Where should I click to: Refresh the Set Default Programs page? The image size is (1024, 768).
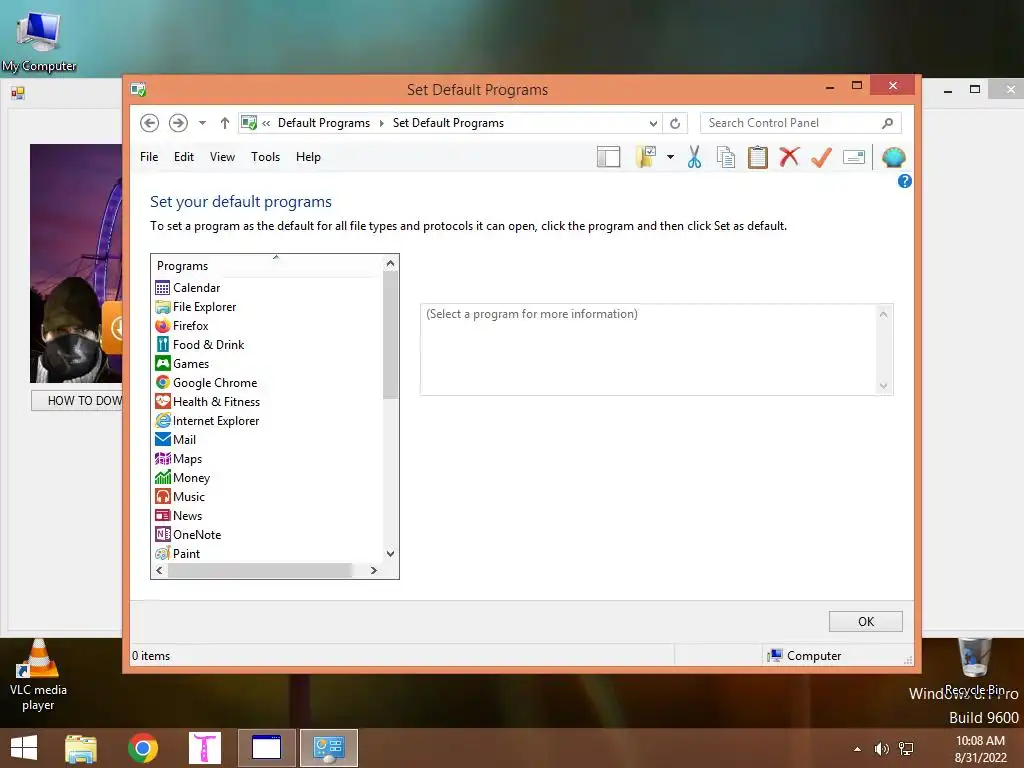coord(675,123)
